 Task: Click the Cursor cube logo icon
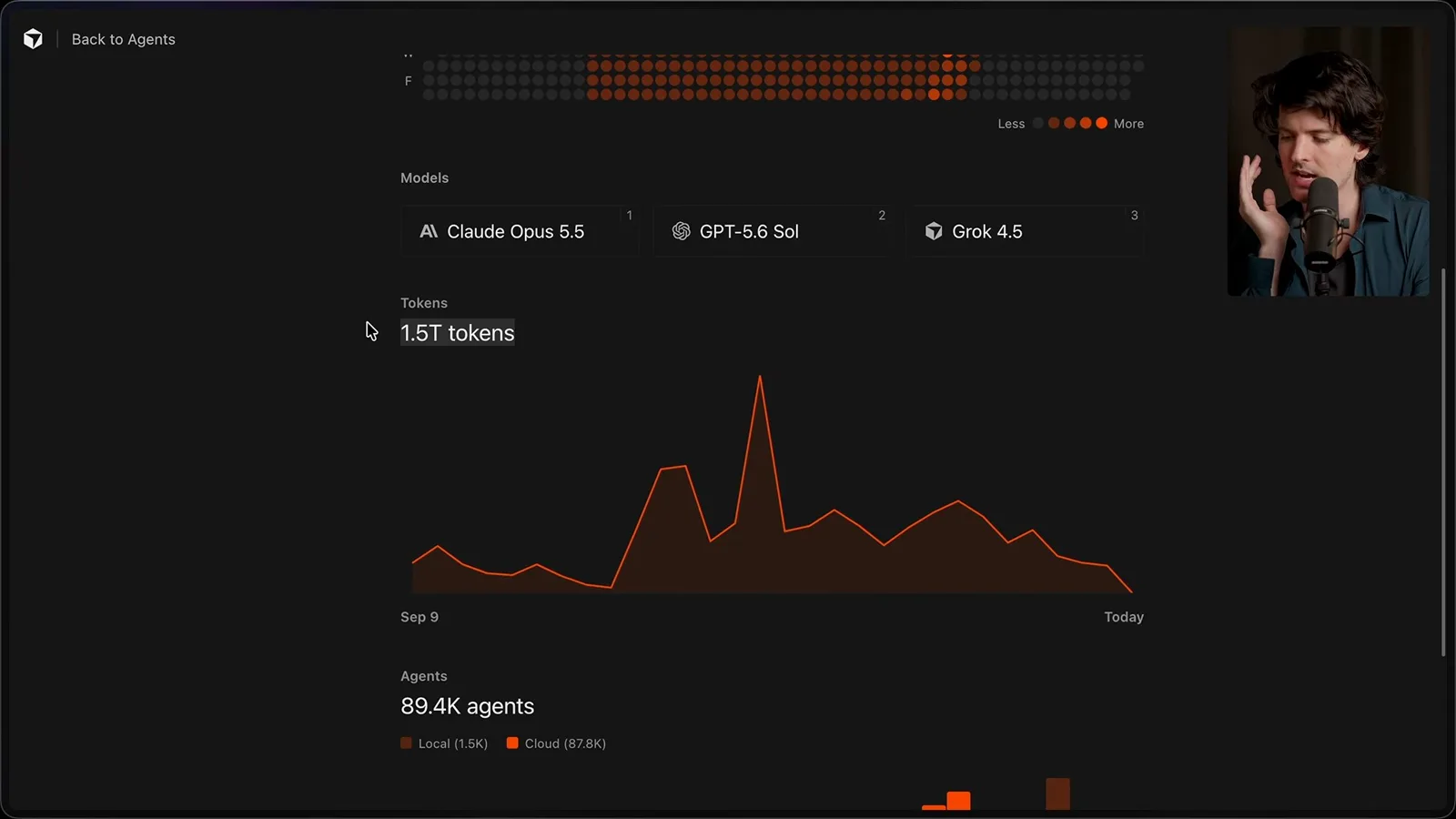(33, 39)
